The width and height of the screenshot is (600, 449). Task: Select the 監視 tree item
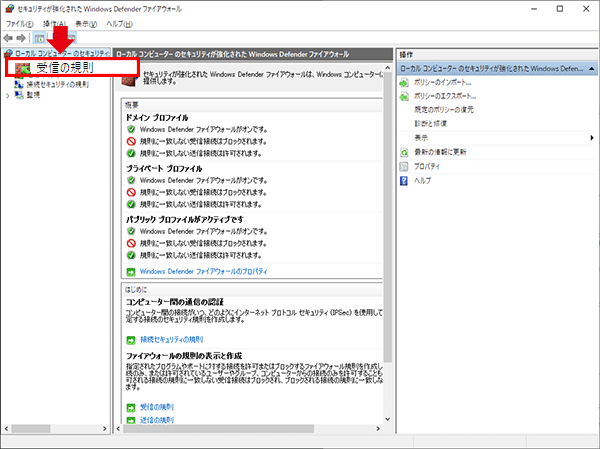pyautogui.click(x=33, y=95)
